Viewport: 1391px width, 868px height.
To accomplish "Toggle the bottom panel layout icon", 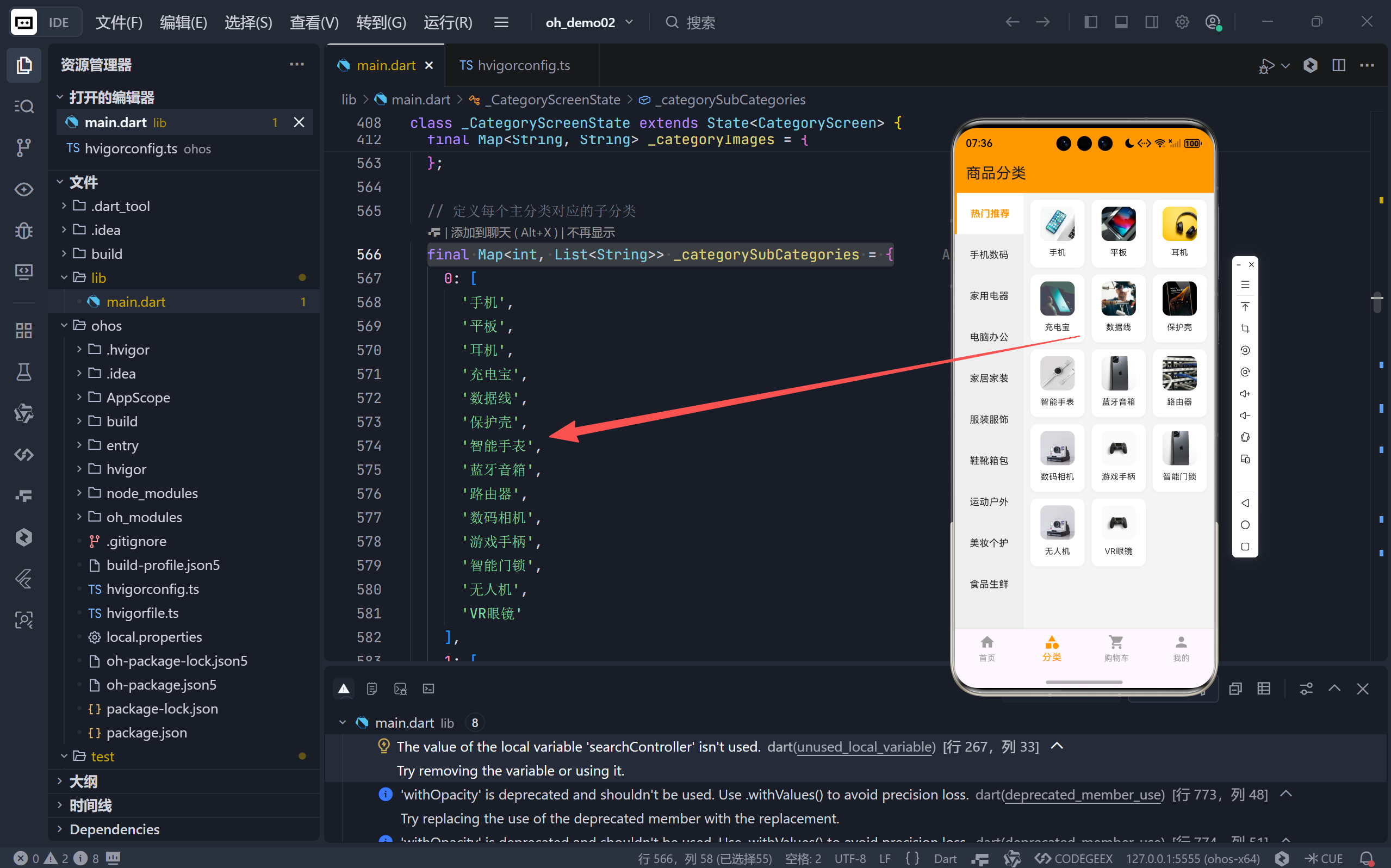I will click(1121, 22).
